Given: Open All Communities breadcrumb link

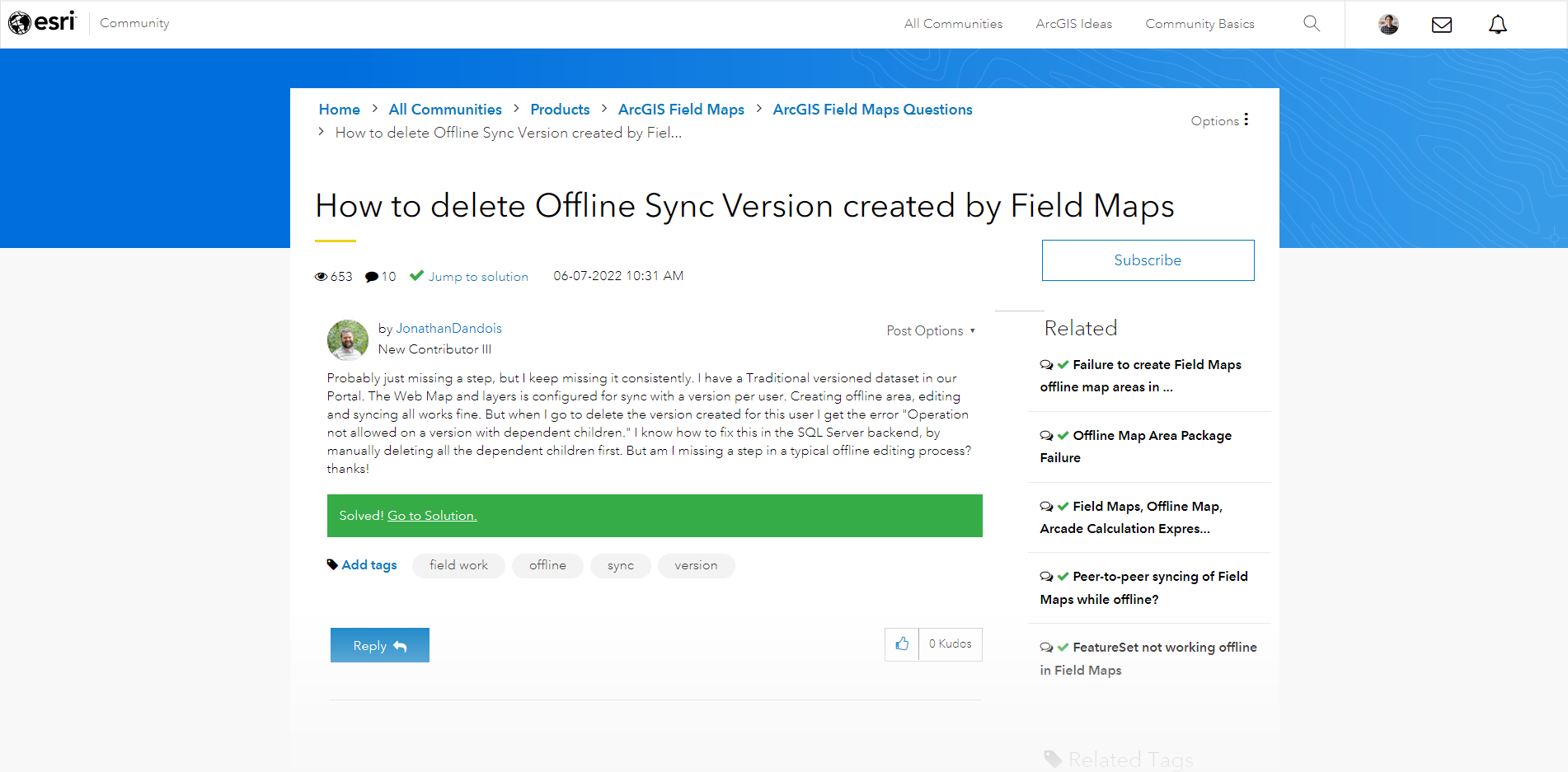Looking at the screenshot, I should pyautogui.click(x=445, y=110).
